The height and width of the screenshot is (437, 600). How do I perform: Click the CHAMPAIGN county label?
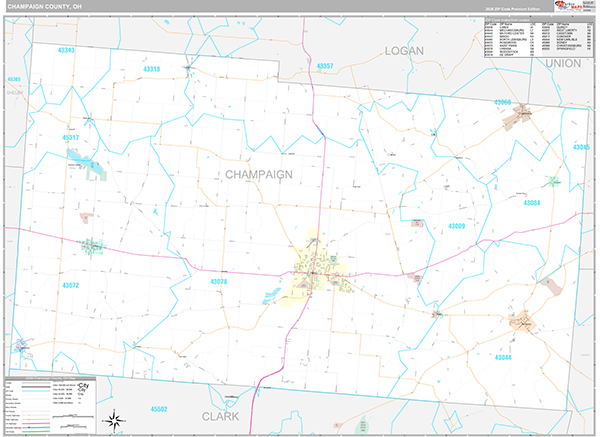[x=259, y=174]
